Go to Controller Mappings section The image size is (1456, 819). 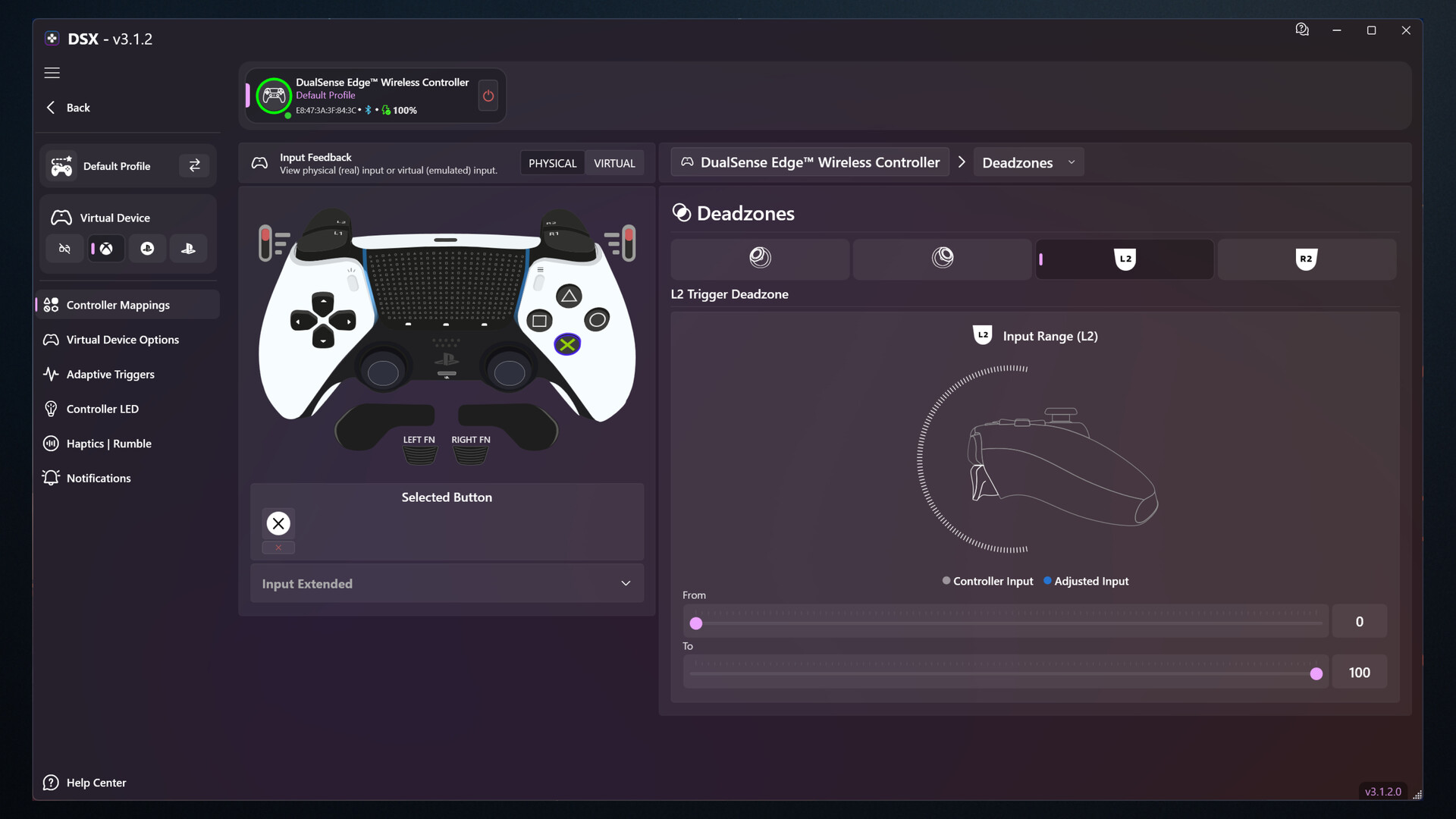(118, 305)
